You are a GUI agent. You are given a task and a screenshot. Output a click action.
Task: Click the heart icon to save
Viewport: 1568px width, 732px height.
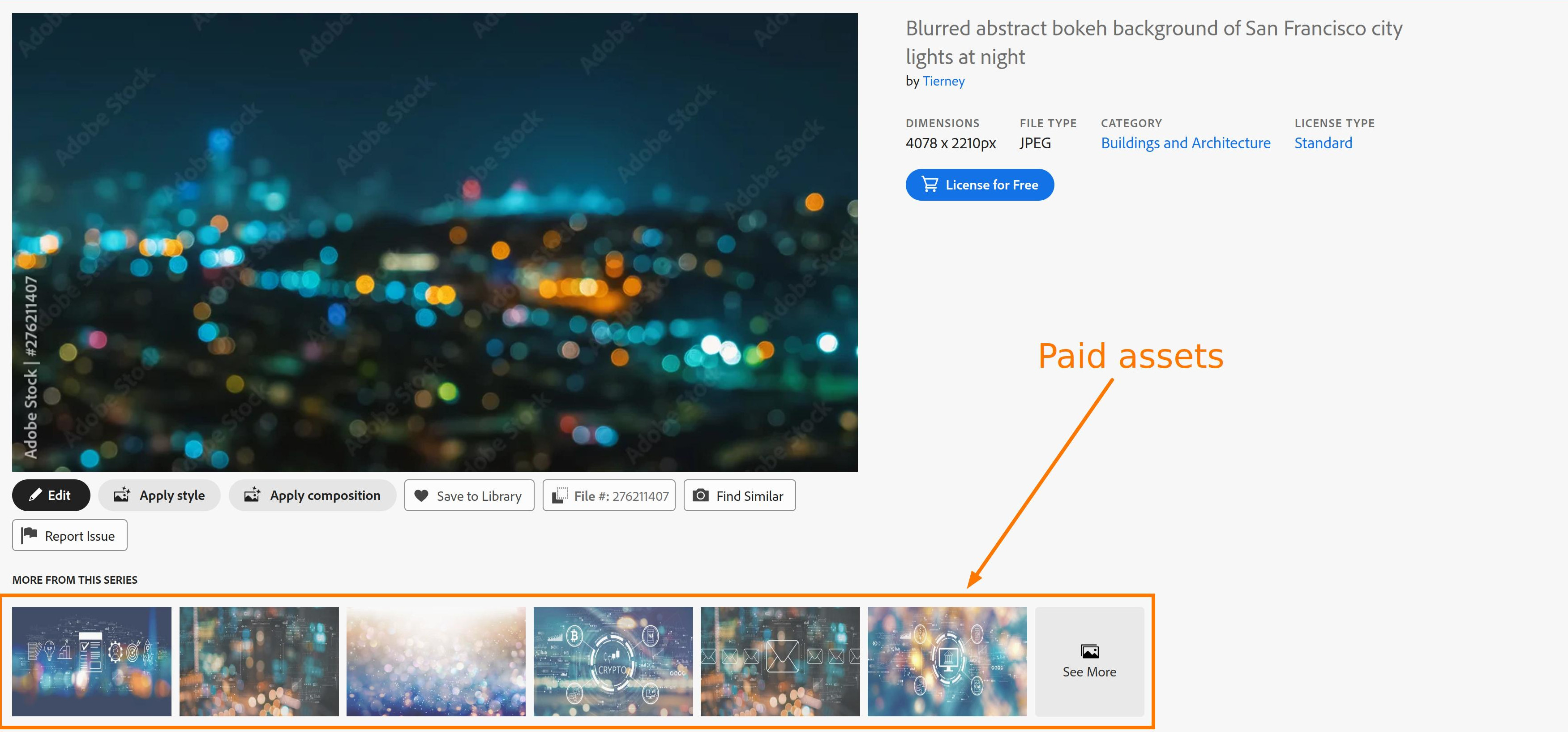pyautogui.click(x=421, y=496)
